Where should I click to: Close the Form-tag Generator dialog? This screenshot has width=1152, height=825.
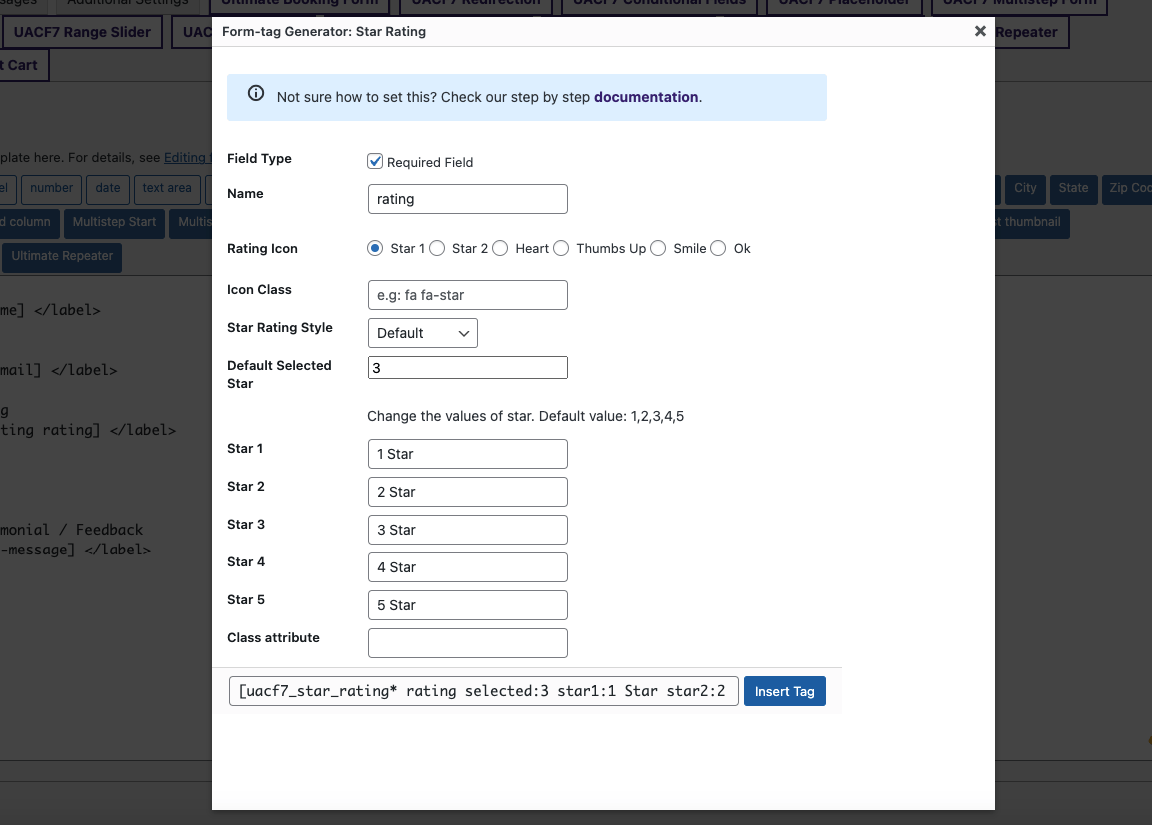click(979, 31)
